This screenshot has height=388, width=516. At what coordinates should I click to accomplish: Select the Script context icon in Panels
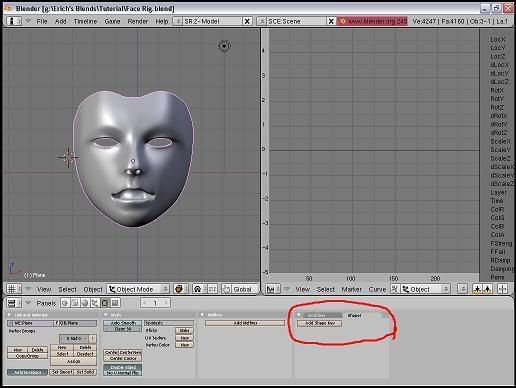[75, 303]
